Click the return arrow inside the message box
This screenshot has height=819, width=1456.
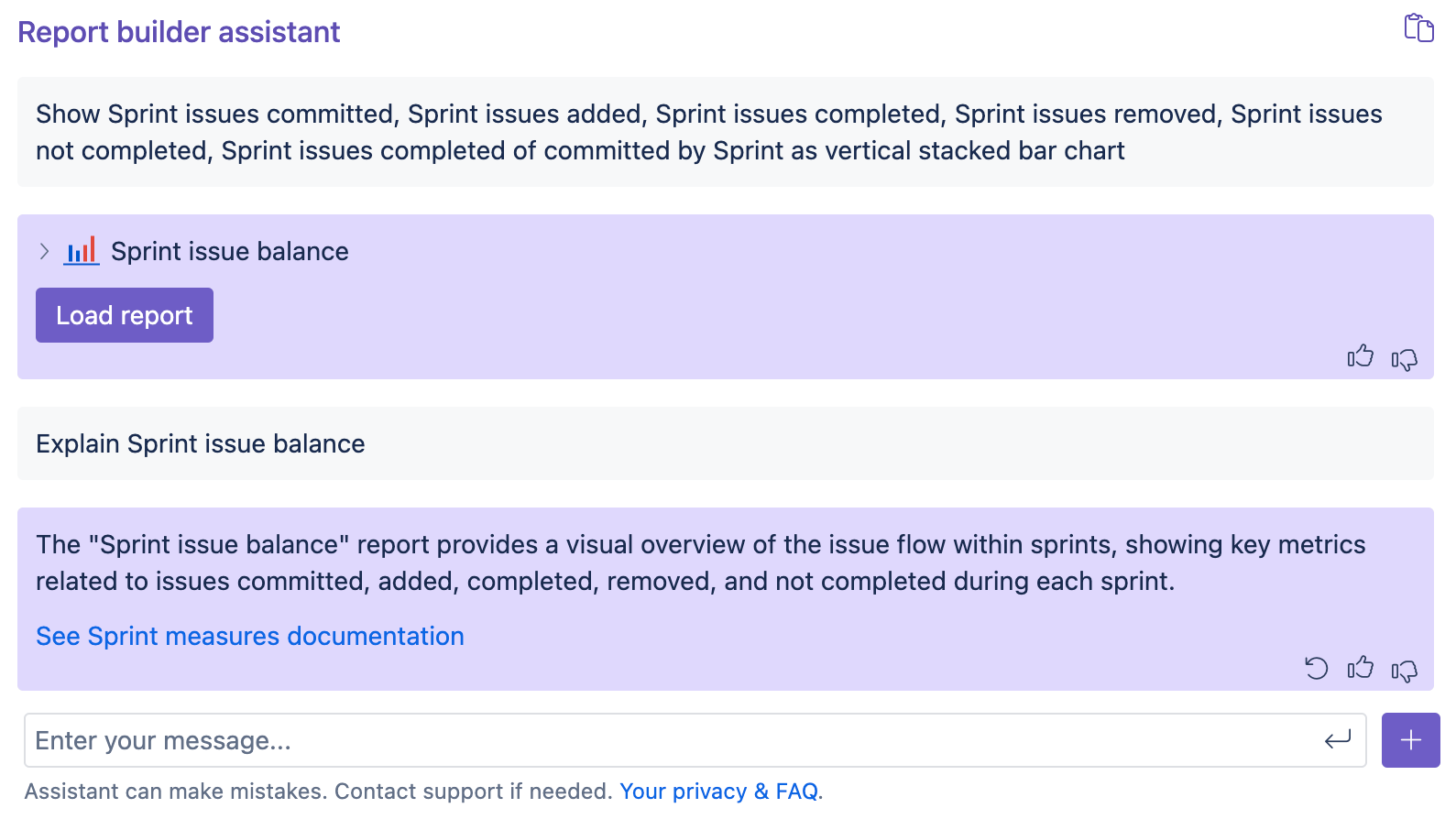(1337, 739)
